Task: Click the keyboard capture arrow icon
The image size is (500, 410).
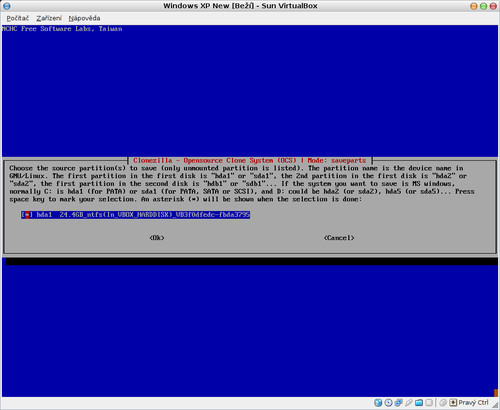Action: point(453,403)
